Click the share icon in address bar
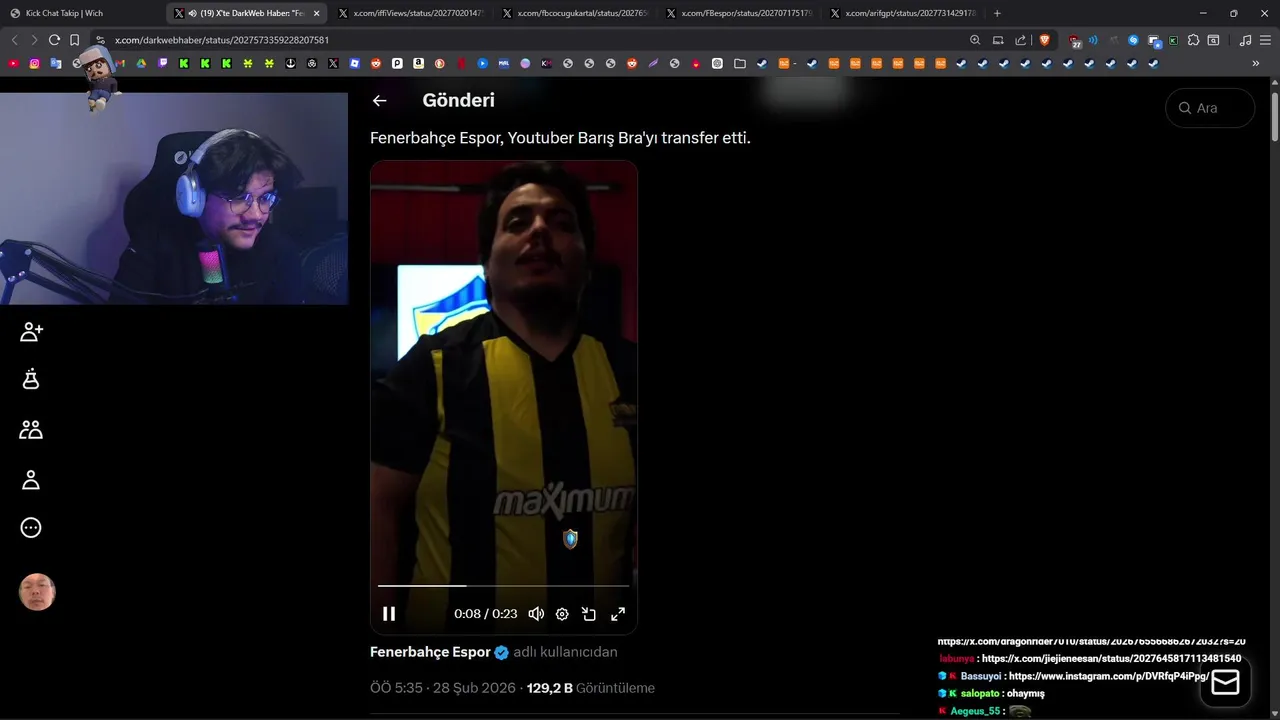1280x720 pixels. (1021, 40)
